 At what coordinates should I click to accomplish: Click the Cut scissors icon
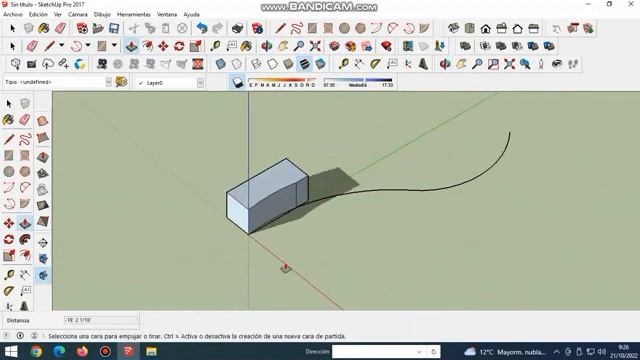click(134, 28)
